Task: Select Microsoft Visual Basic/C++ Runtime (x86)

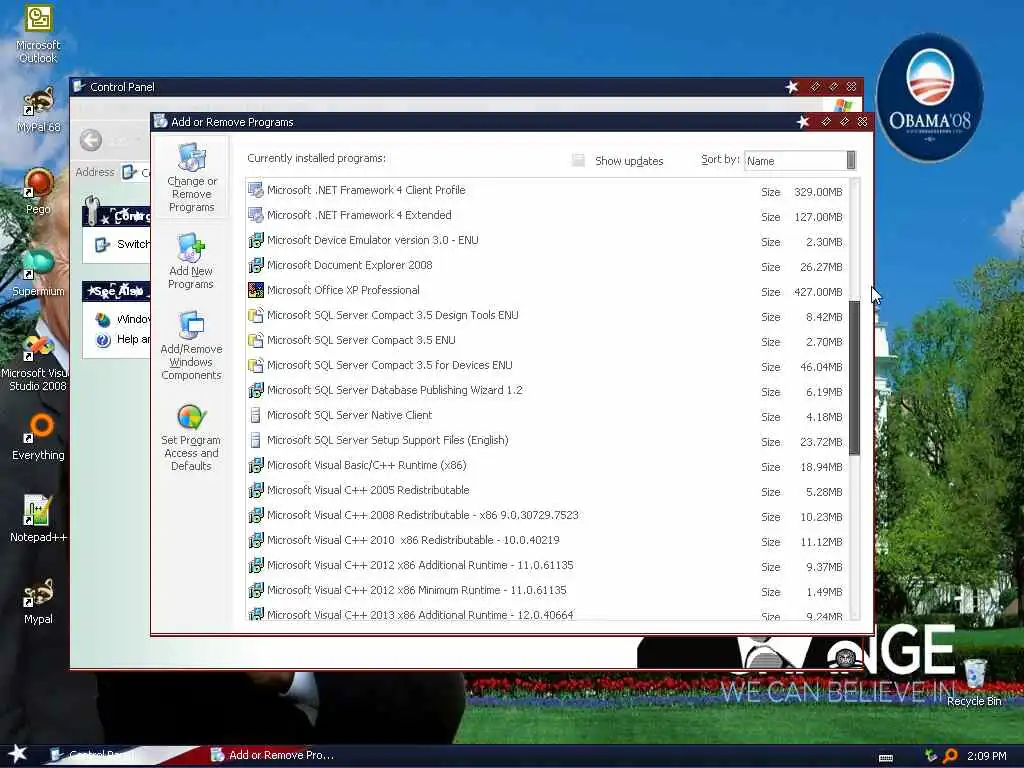Action: [x=547, y=466]
